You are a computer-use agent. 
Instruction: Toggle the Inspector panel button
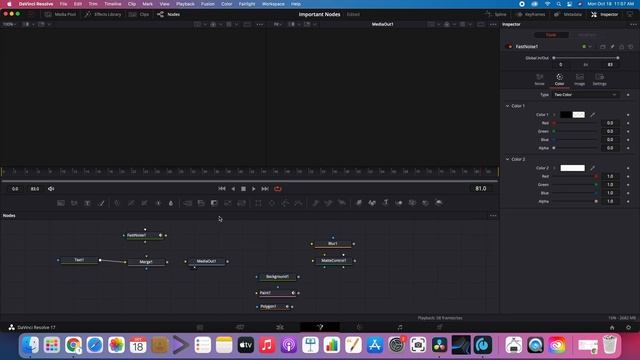pyautogui.click(x=604, y=14)
